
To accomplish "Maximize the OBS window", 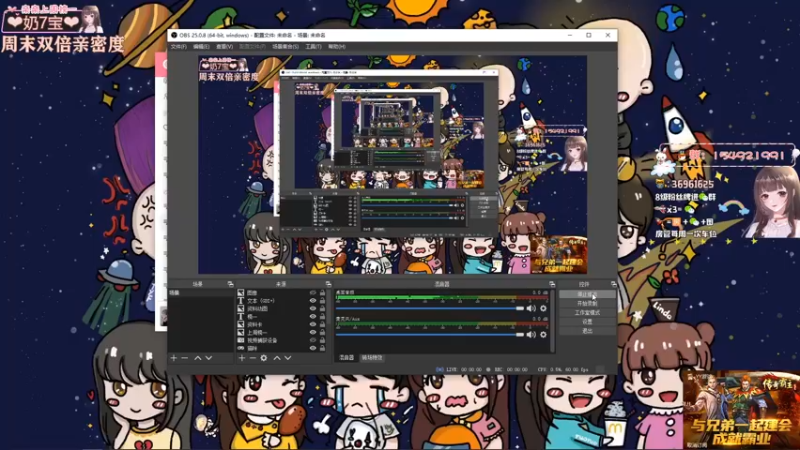I will coord(589,35).
